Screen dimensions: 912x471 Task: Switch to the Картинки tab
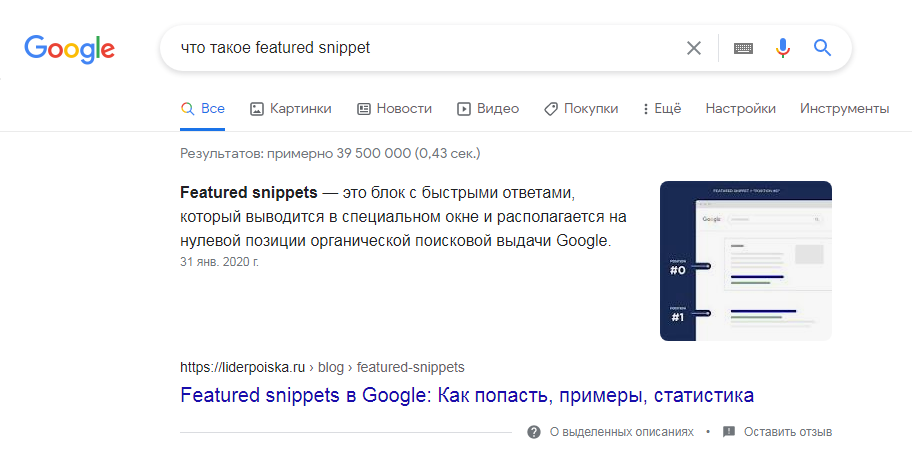click(291, 109)
